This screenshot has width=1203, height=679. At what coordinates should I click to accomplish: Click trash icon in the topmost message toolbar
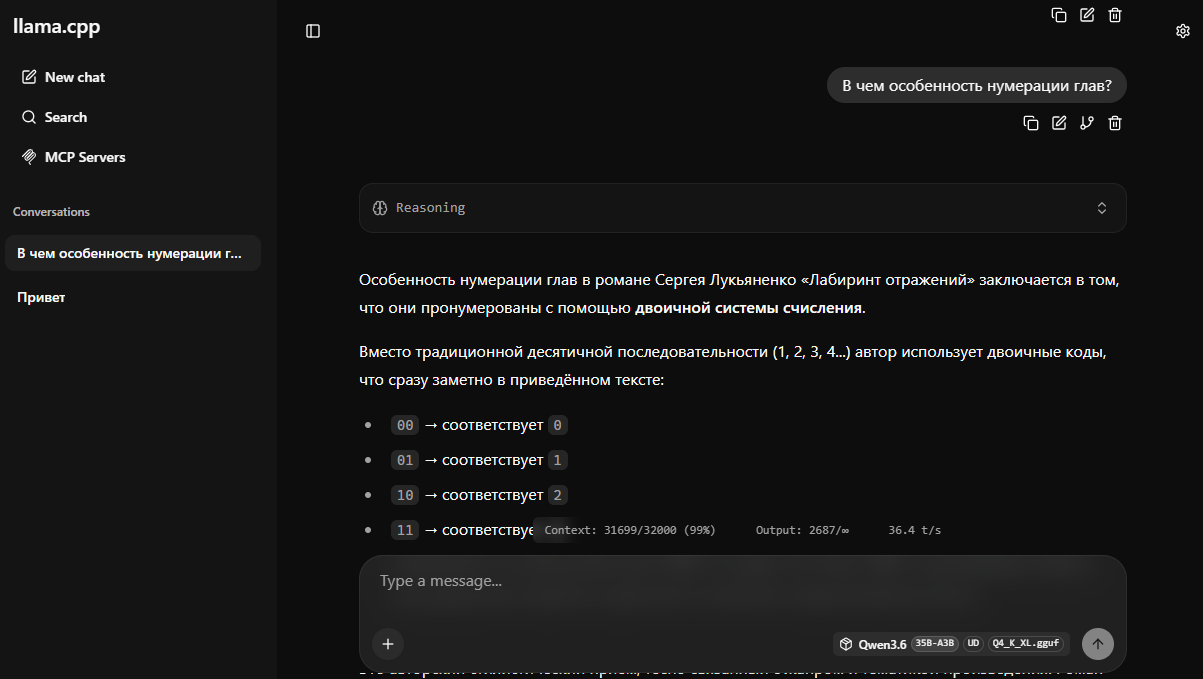tap(1115, 15)
